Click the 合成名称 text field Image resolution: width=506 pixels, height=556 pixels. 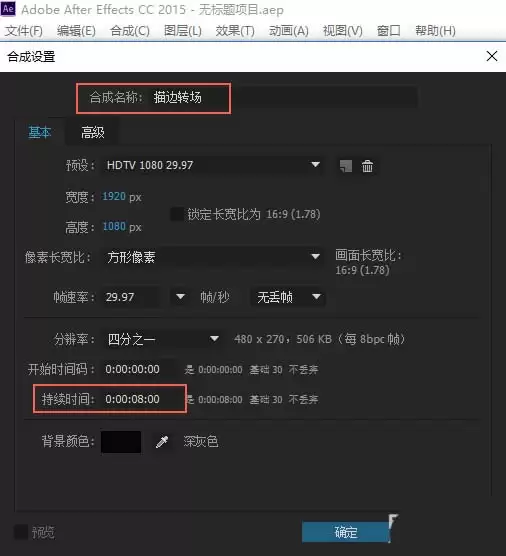click(284, 97)
